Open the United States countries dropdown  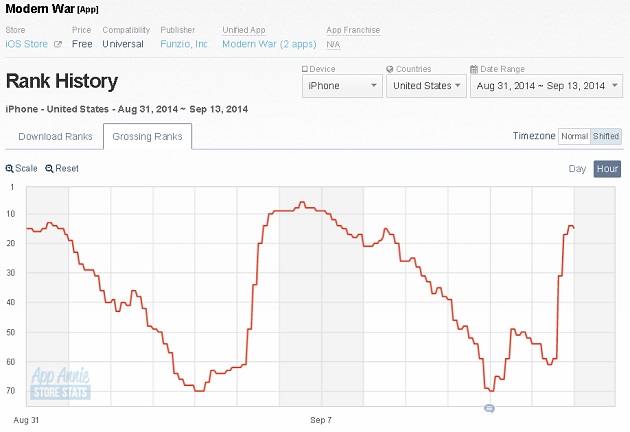click(426, 86)
